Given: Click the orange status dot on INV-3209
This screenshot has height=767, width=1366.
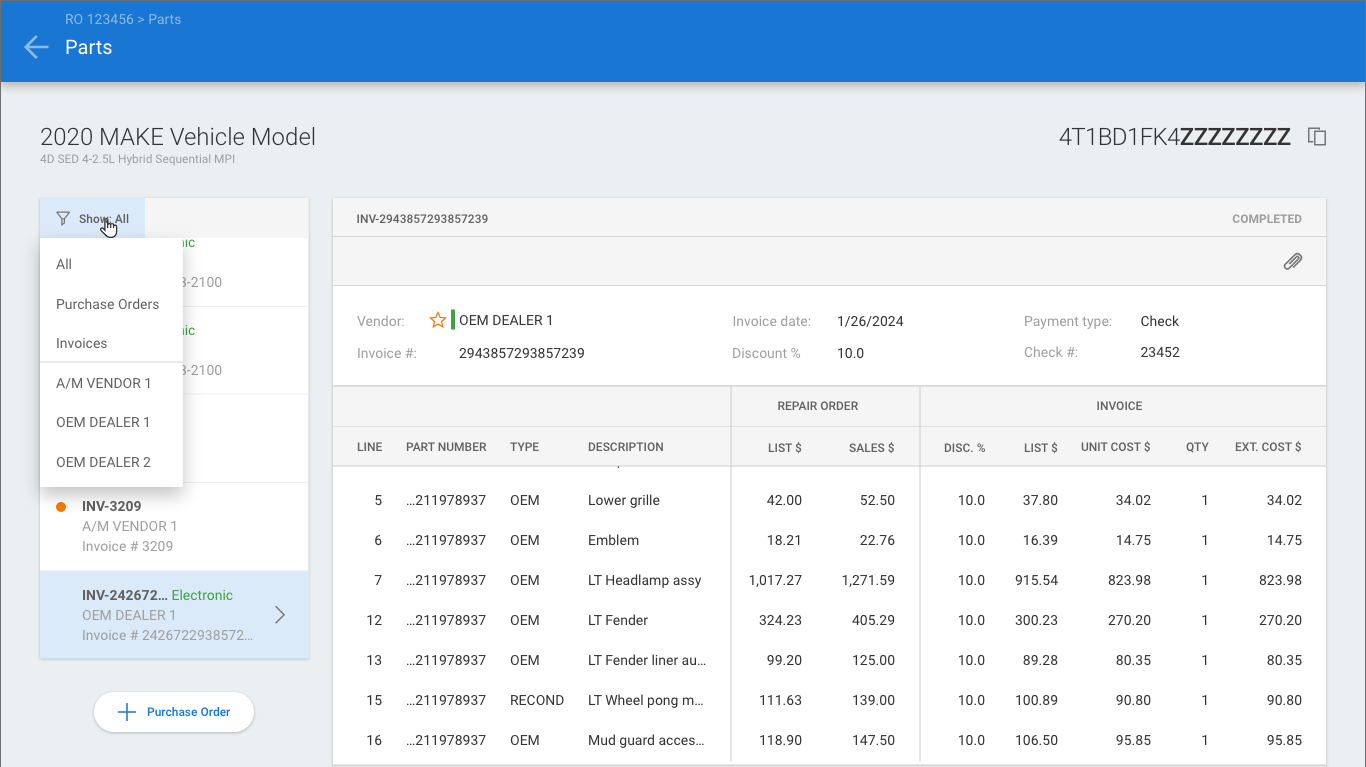Looking at the screenshot, I should pyautogui.click(x=61, y=507).
